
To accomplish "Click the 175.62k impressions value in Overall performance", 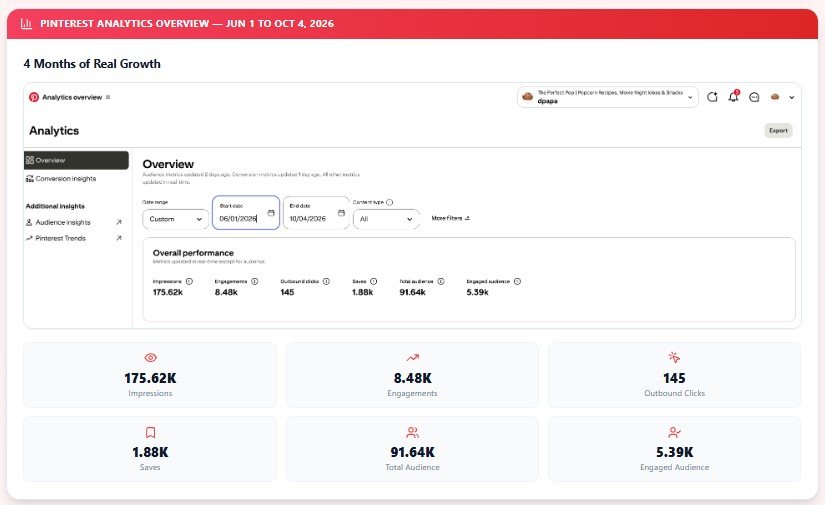I will tap(168, 292).
